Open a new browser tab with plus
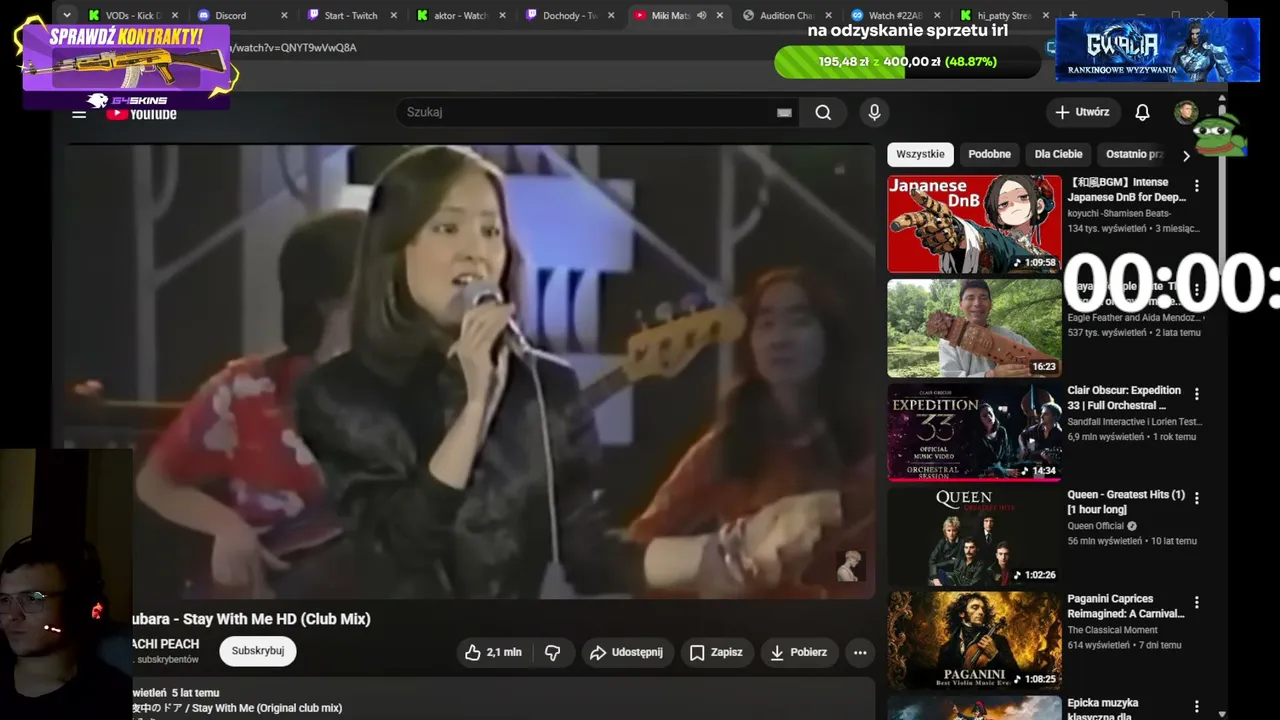Screen dimensions: 1280x720 point(1073,15)
